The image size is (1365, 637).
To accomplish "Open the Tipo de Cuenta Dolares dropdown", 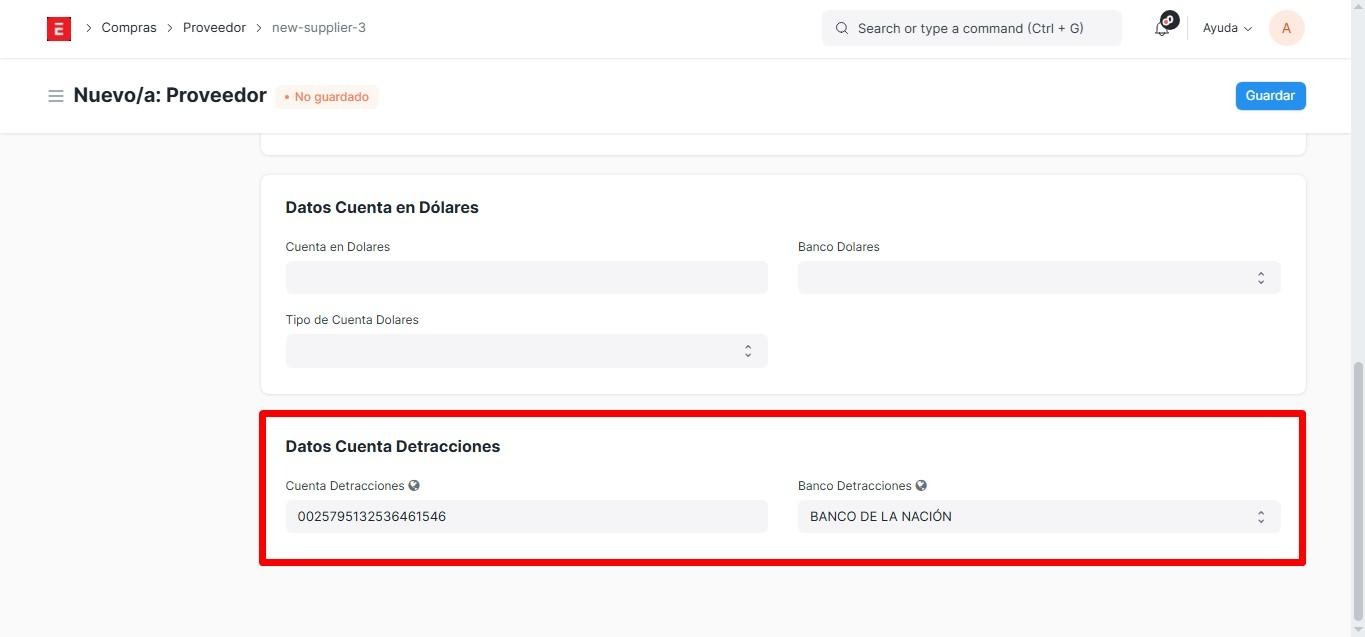I will (x=526, y=351).
